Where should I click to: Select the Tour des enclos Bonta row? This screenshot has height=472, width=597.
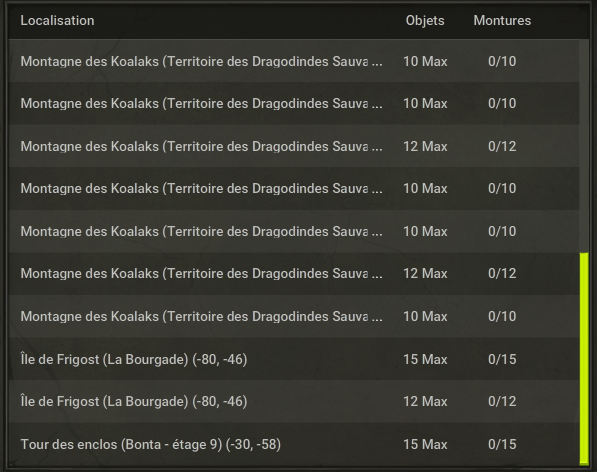click(x=294, y=444)
